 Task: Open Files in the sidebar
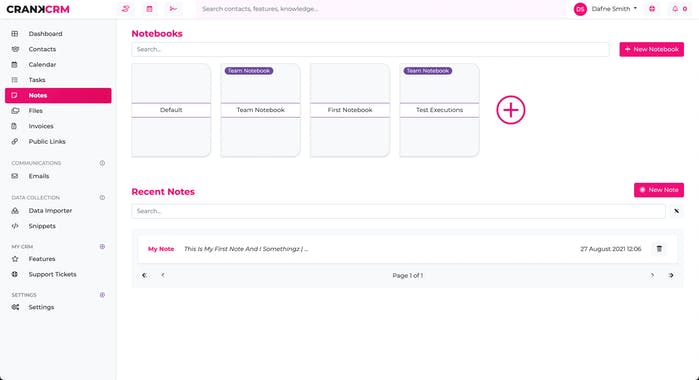pos(58,111)
